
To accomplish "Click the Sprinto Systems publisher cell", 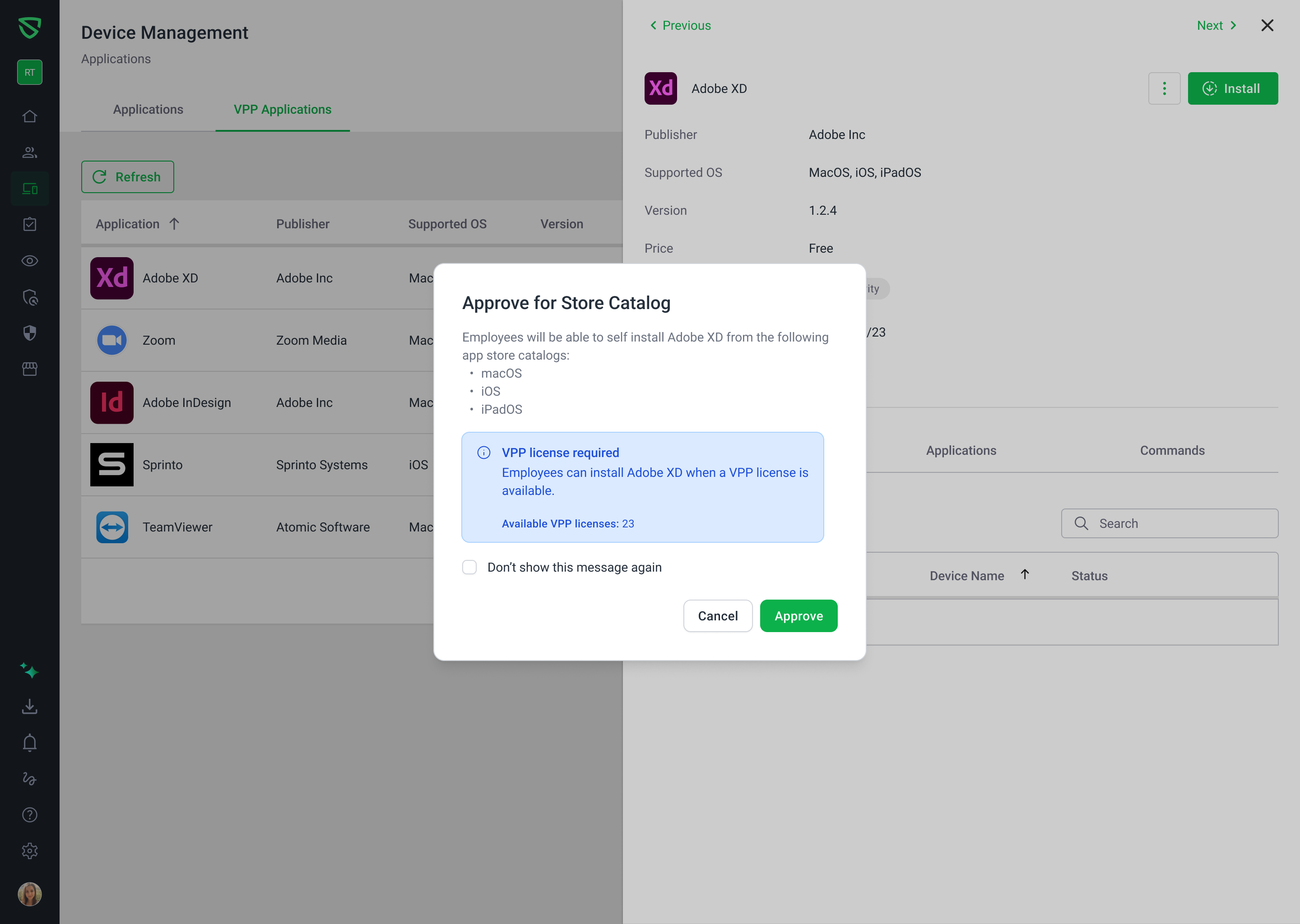I will (321, 465).
